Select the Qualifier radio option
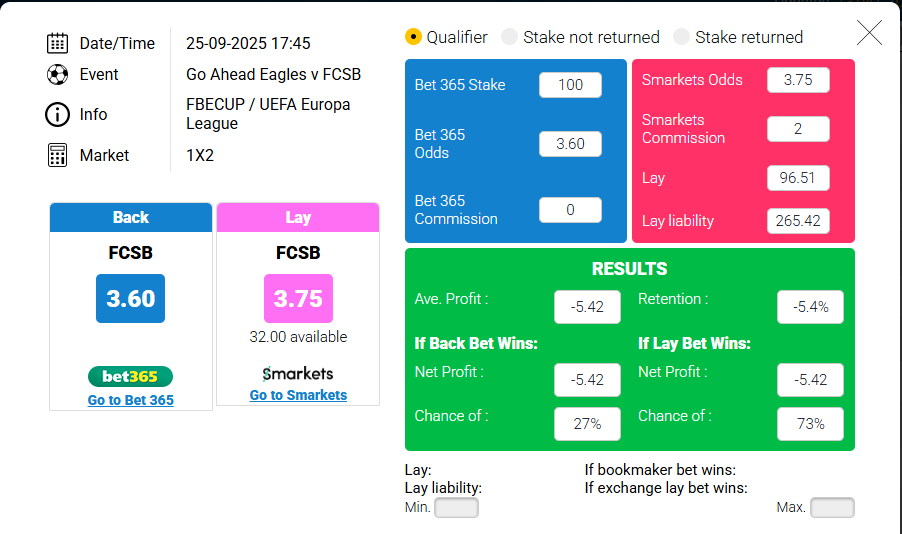 tap(413, 37)
